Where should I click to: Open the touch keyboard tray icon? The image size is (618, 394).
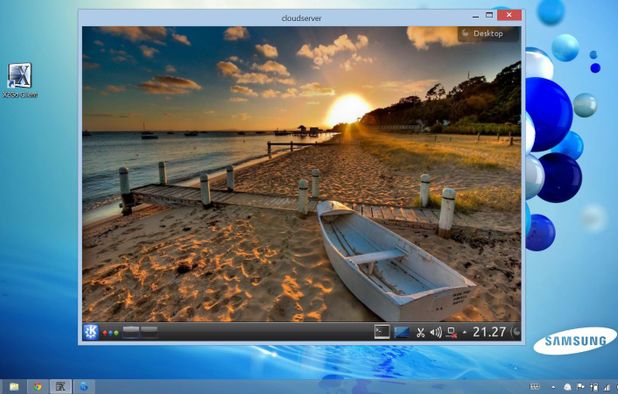pos(534,387)
